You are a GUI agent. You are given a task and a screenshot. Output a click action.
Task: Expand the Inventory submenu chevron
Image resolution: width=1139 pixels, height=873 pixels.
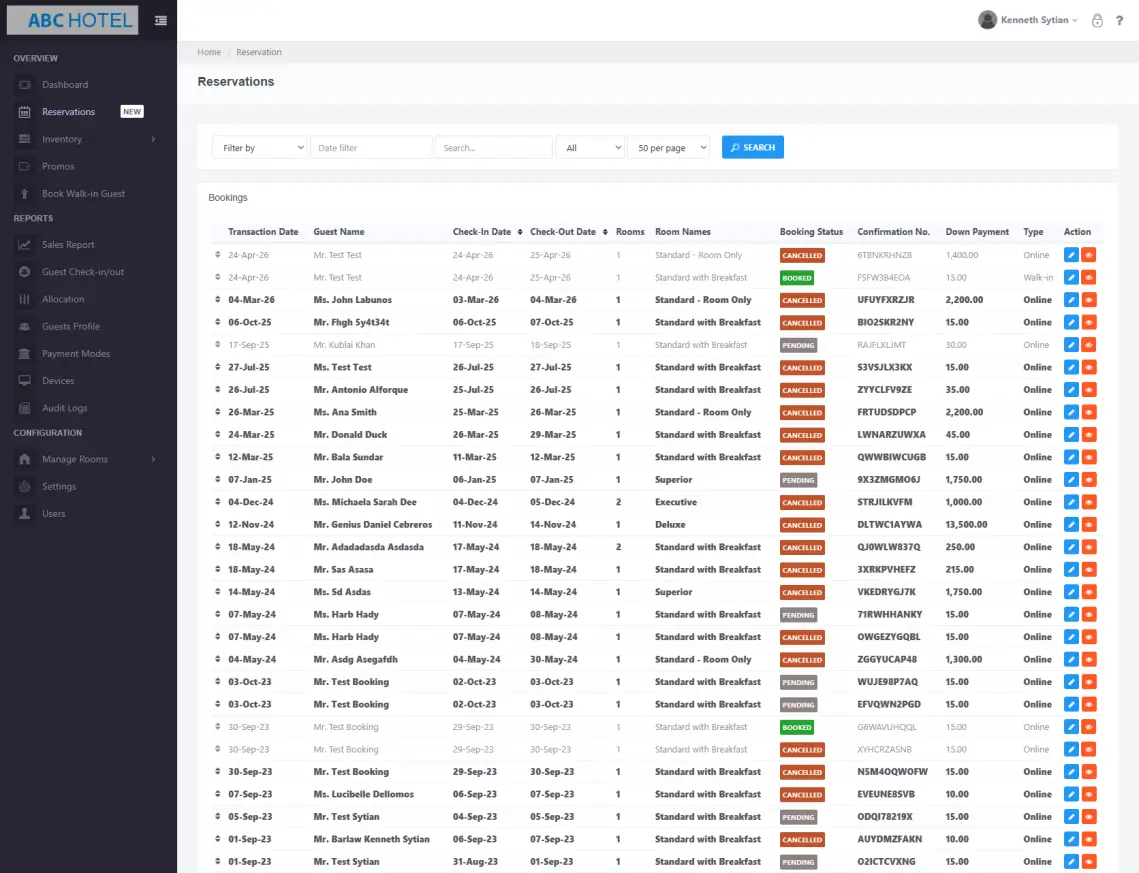(153, 139)
